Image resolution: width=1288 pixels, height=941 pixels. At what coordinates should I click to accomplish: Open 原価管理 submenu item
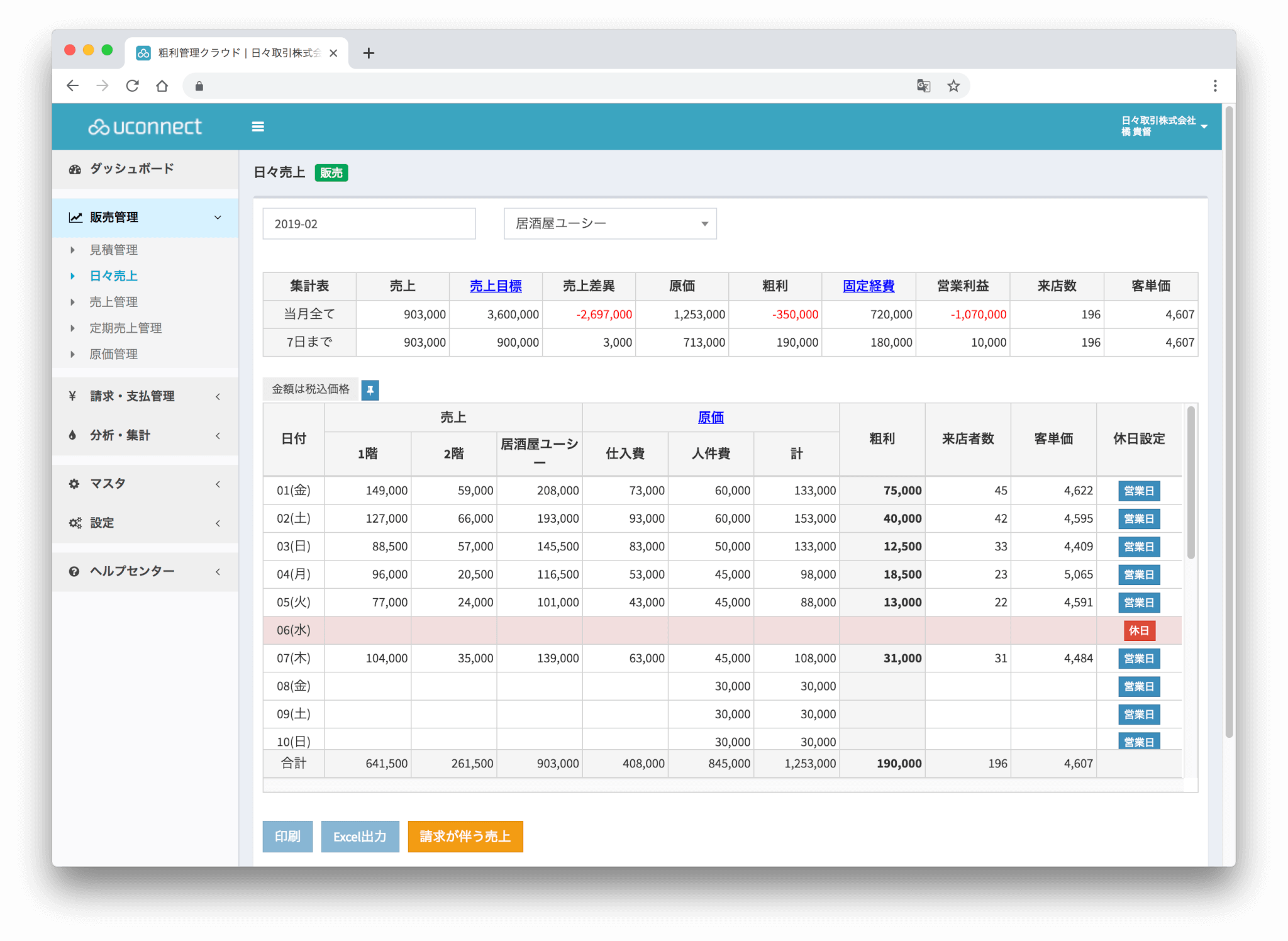point(113,355)
